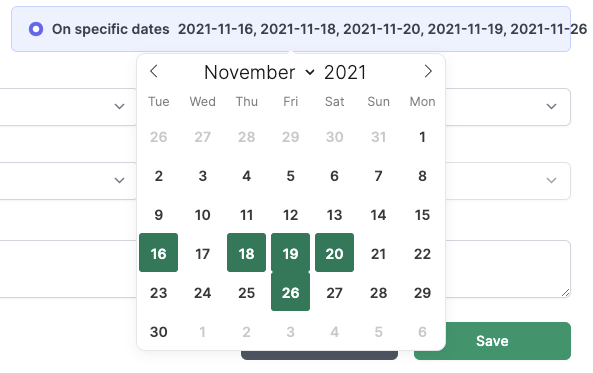Viewport: 593px width, 373px height.
Task: Deselect November 16 in calendar
Action: pos(158,253)
